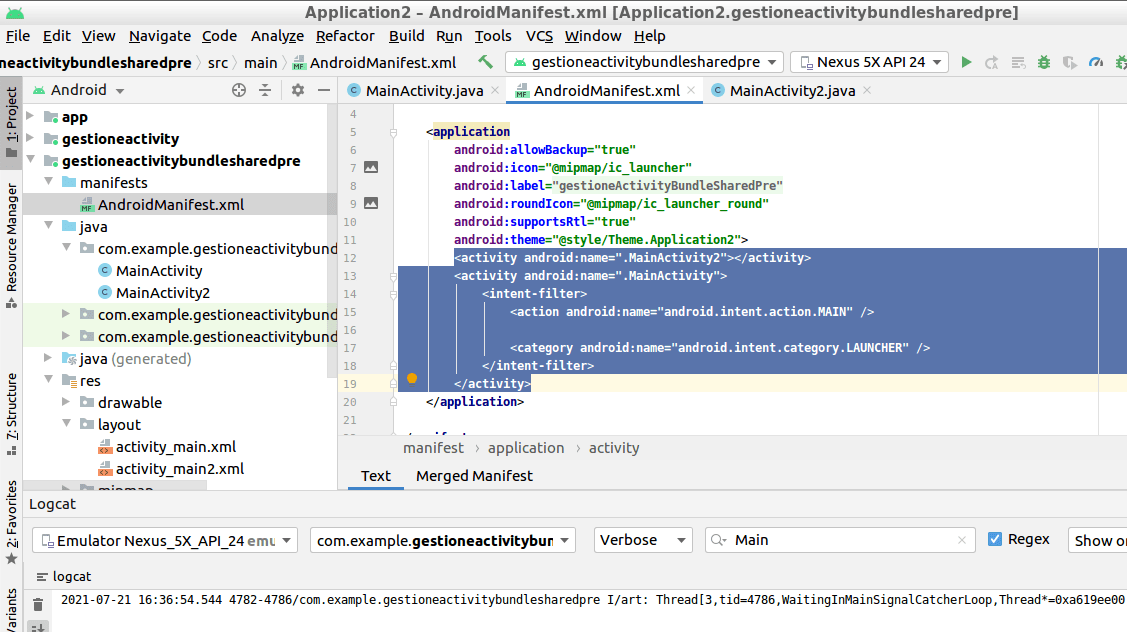Open the VCS menu
This screenshot has width=1127, height=632.
pyautogui.click(x=539, y=36)
